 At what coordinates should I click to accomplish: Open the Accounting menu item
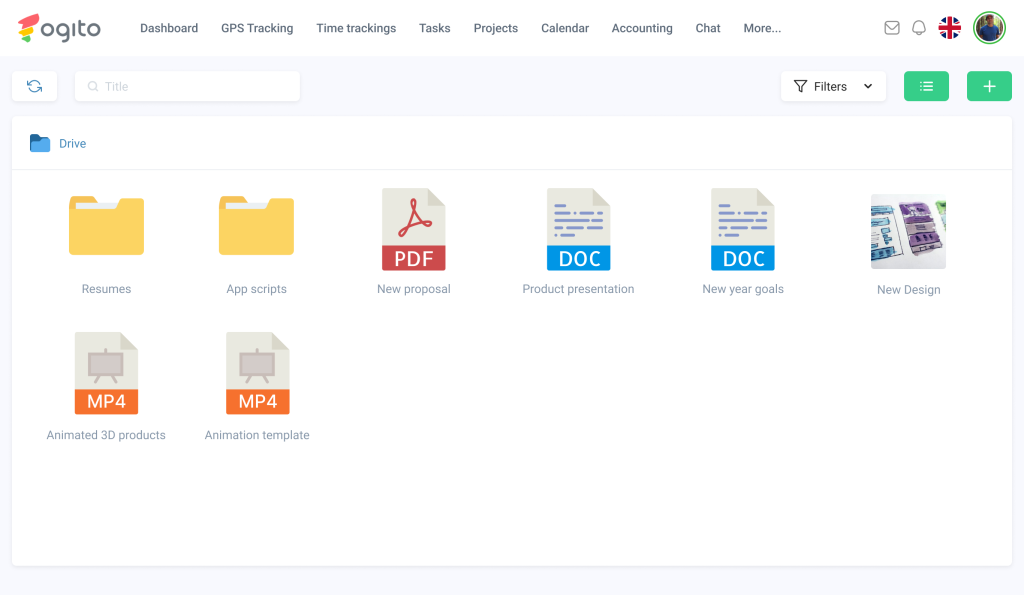(x=642, y=28)
